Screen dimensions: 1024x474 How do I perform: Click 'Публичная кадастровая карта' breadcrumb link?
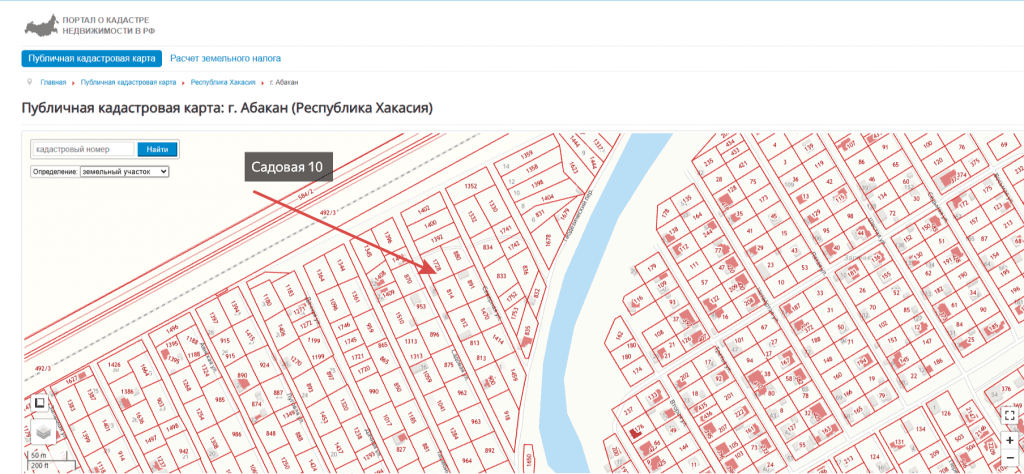click(128, 82)
